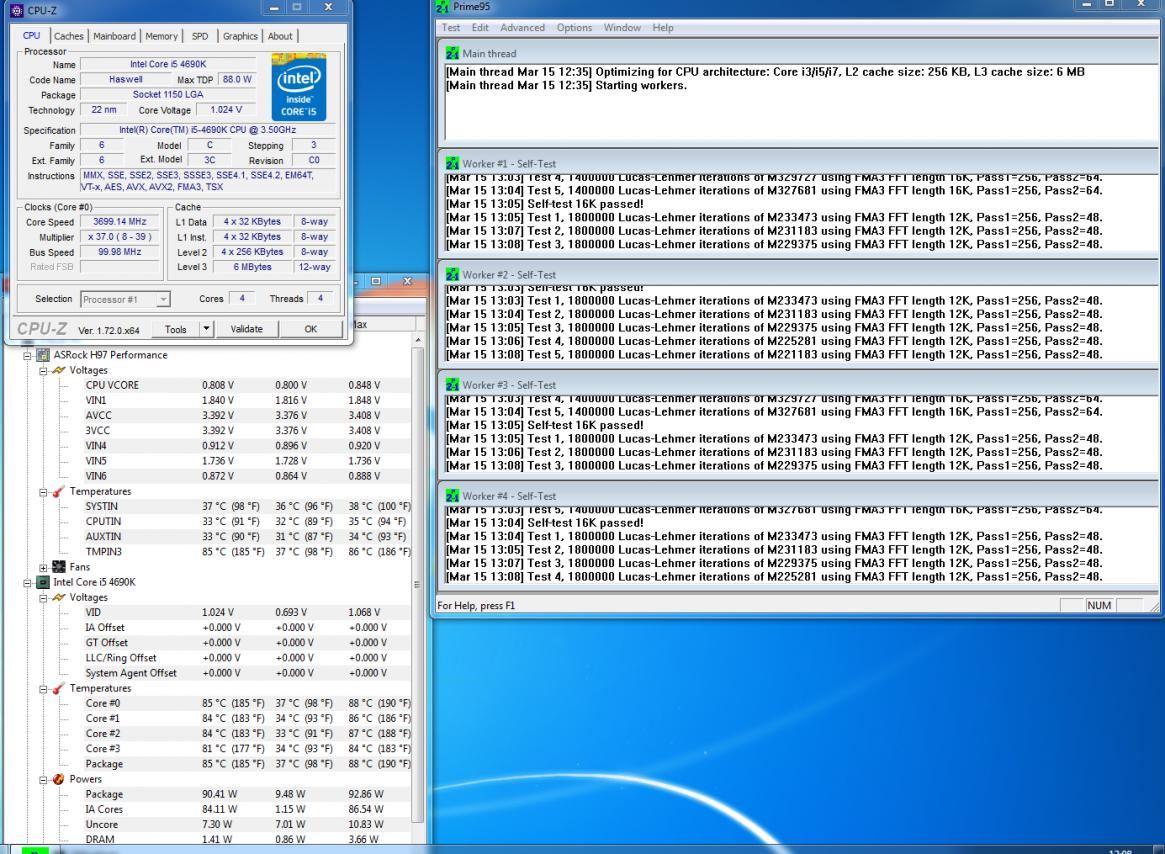1165x854 pixels.
Task: Switch to the Caches tab
Action: pyautogui.click(x=68, y=36)
